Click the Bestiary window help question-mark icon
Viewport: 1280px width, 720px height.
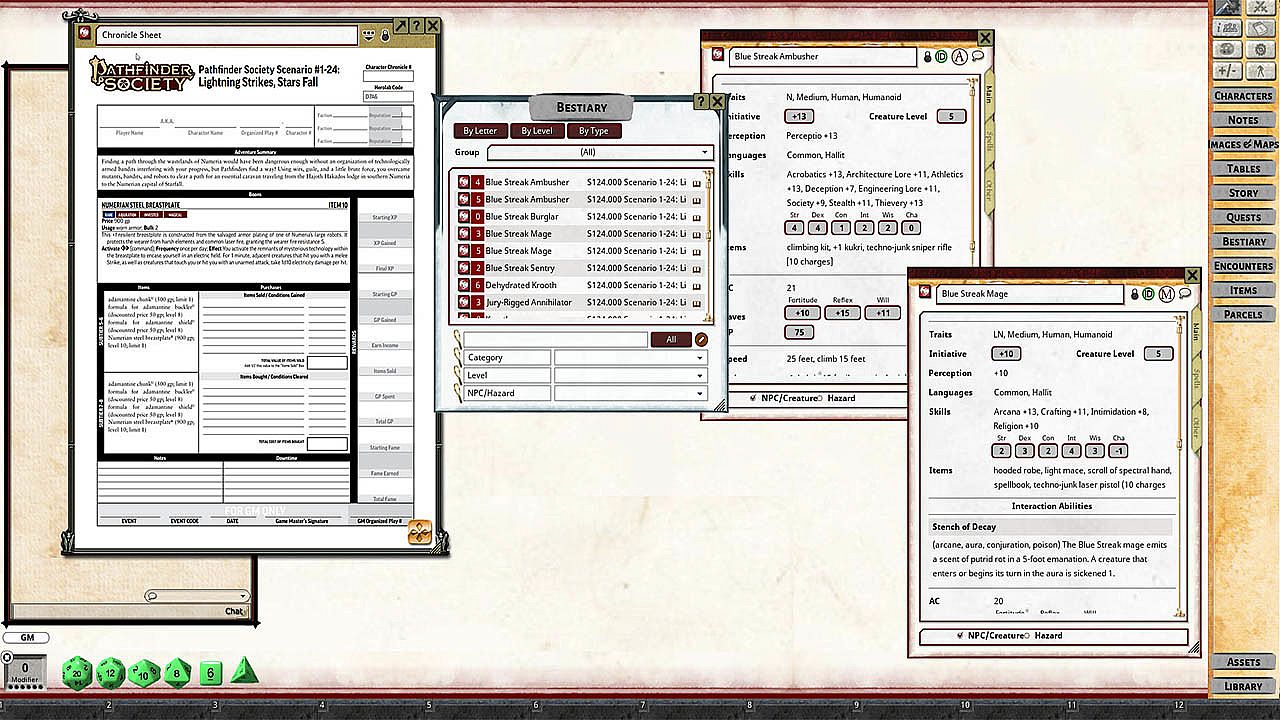(x=700, y=102)
